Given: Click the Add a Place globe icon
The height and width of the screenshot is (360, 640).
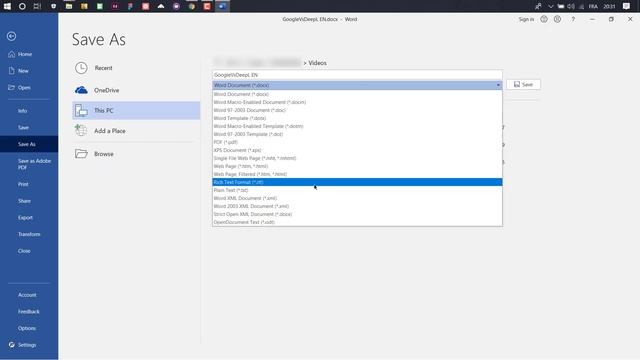Looking at the screenshot, I should pos(81,131).
